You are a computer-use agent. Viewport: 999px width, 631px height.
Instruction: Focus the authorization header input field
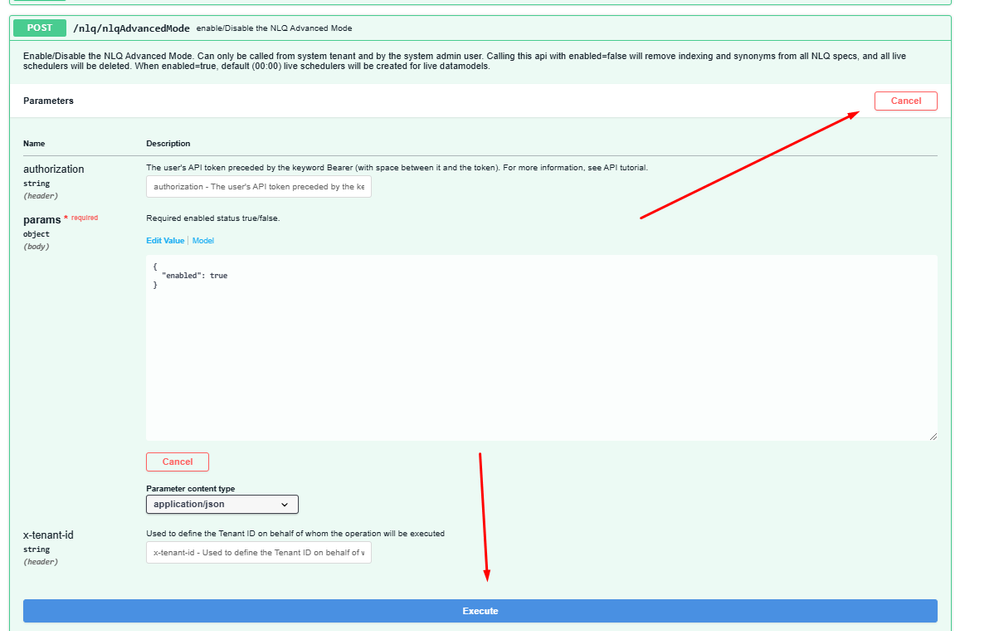click(x=258, y=187)
